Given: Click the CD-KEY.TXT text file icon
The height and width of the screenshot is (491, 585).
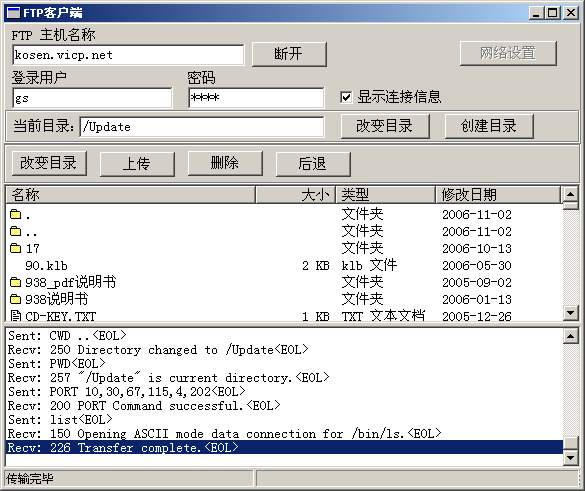Looking at the screenshot, I should [15, 316].
